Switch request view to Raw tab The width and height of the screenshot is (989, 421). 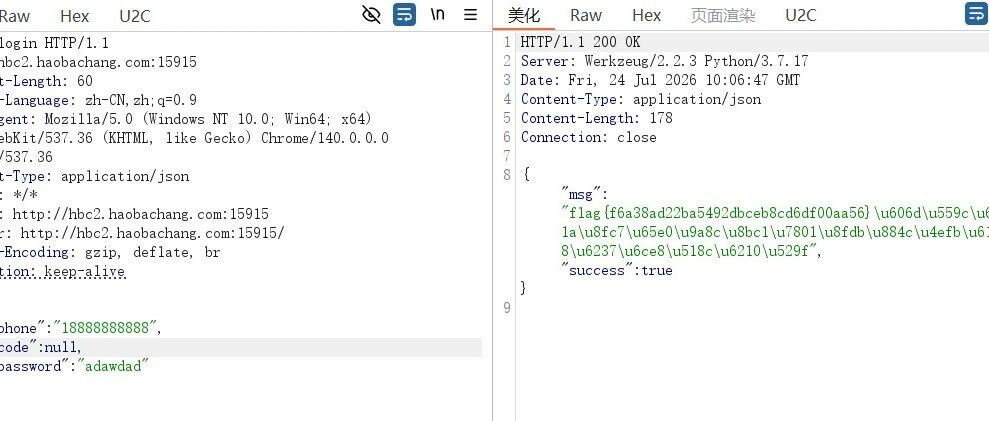15,16
